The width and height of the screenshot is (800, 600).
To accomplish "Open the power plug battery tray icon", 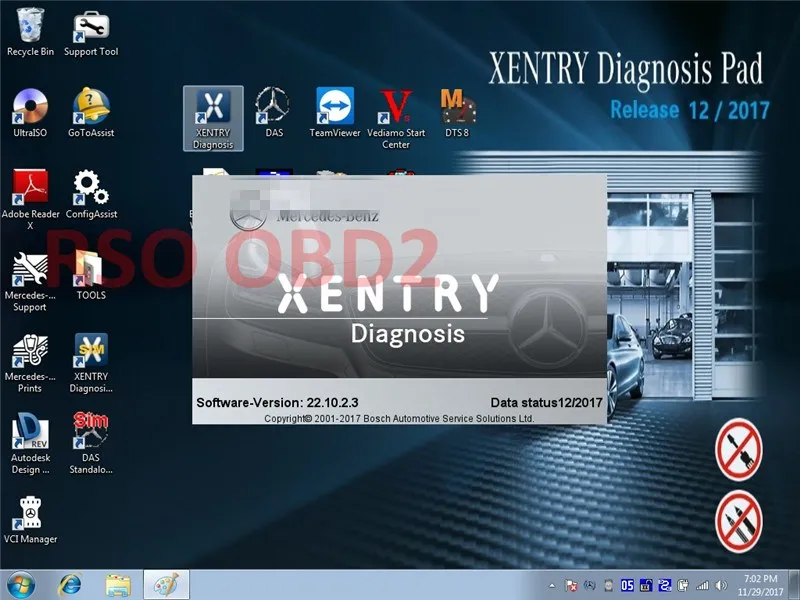I will pyautogui.click(x=684, y=586).
